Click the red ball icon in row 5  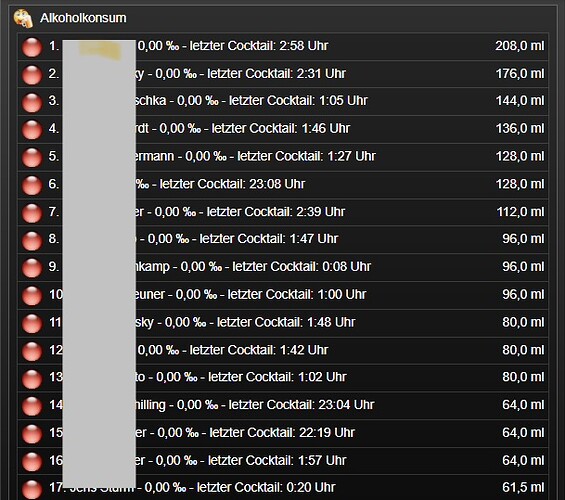32,157
